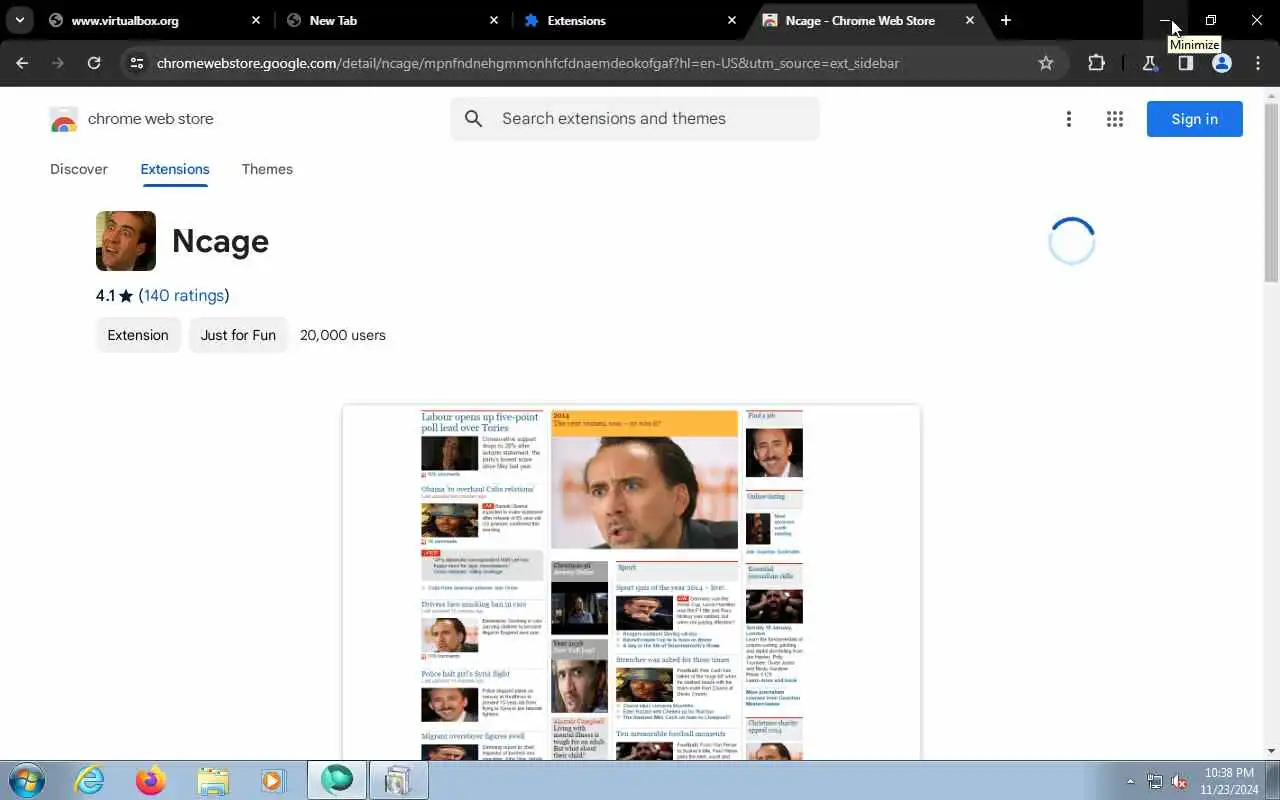The image size is (1280, 800).
Task: Click the Sign in button
Action: pos(1195,119)
